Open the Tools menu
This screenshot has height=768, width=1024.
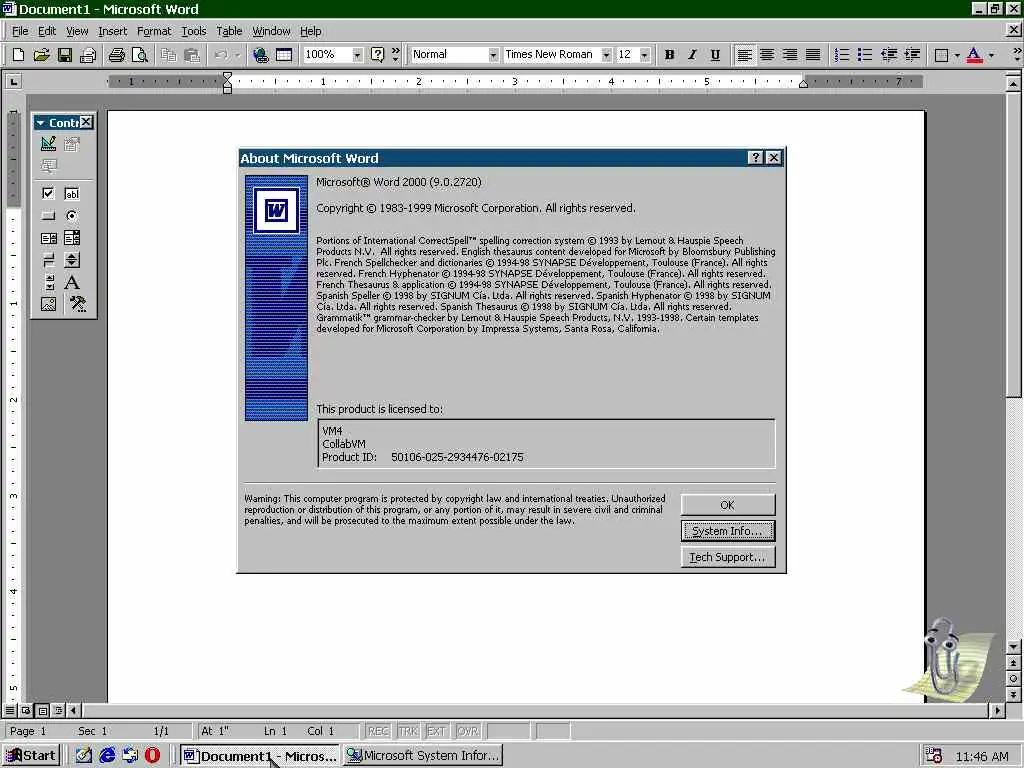click(x=193, y=31)
